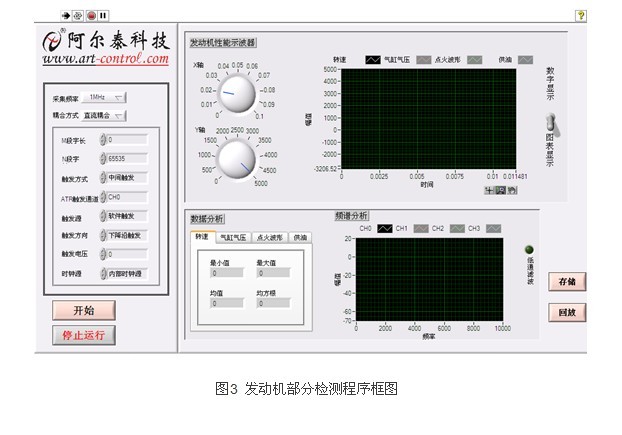Screen dimensions: 622x435
Task: Select the zoom tool in the graph palette
Action: point(501,189)
